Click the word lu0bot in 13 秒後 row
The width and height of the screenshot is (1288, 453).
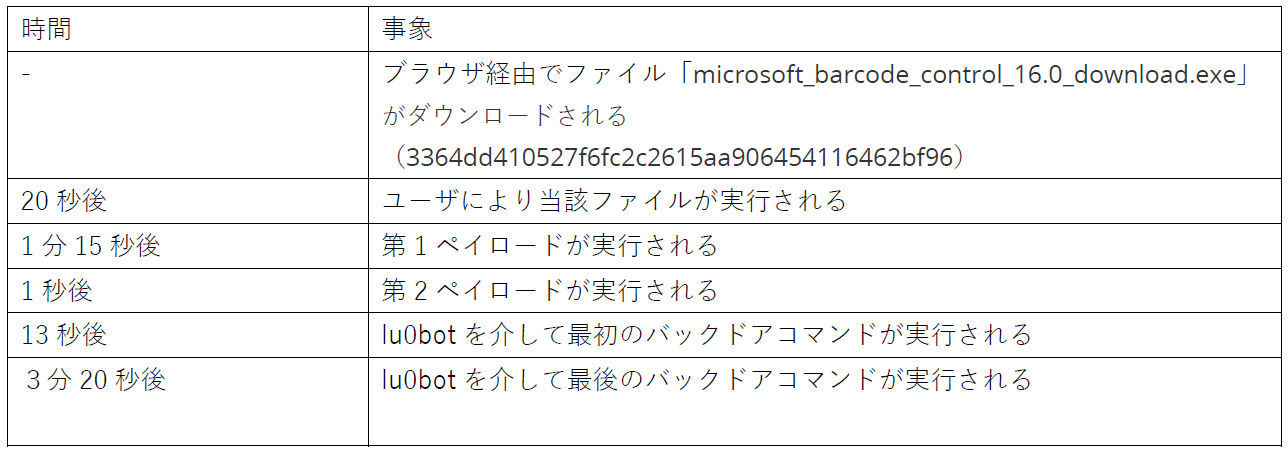[x=420, y=335]
